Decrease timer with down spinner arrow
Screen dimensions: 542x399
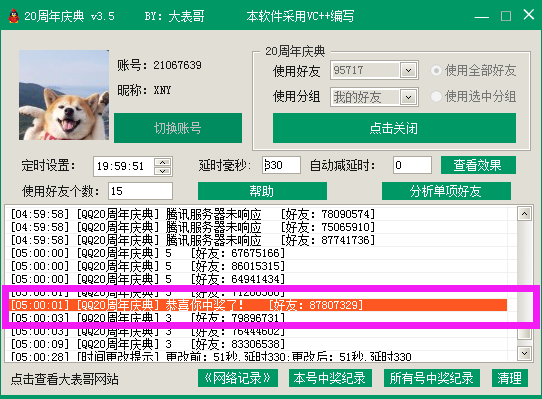pos(162,171)
